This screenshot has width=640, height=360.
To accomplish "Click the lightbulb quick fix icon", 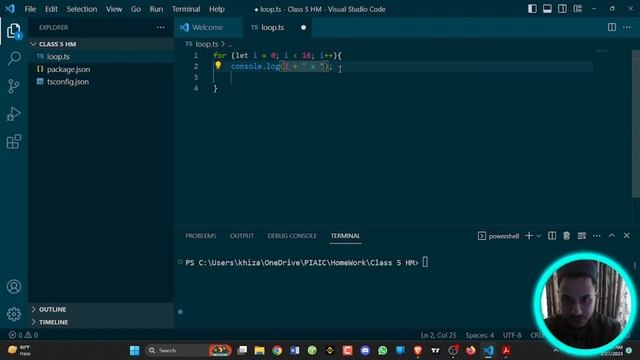I will coord(218,65).
